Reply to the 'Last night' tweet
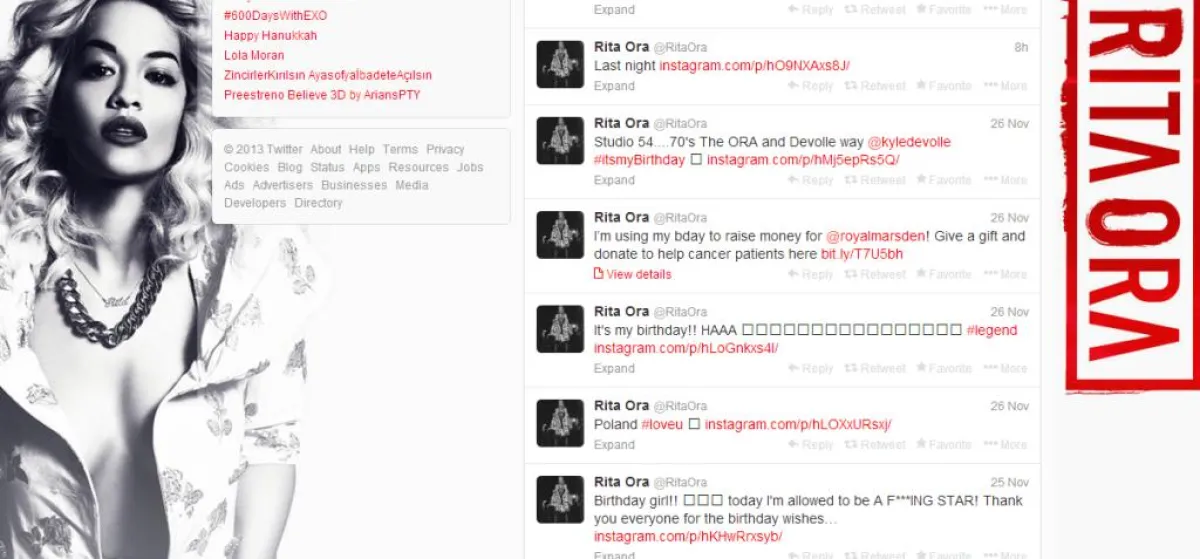This screenshot has width=1200, height=559. pyautogui.click(x=810, y=86)
